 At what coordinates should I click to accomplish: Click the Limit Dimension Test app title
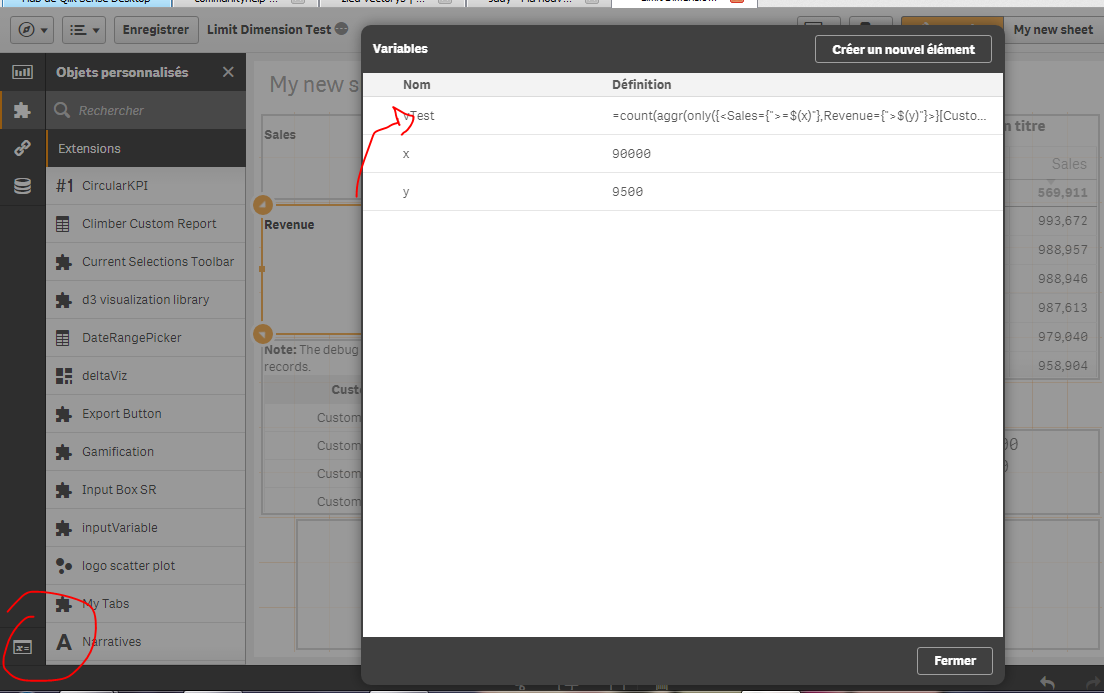click(x=269, y=30)
